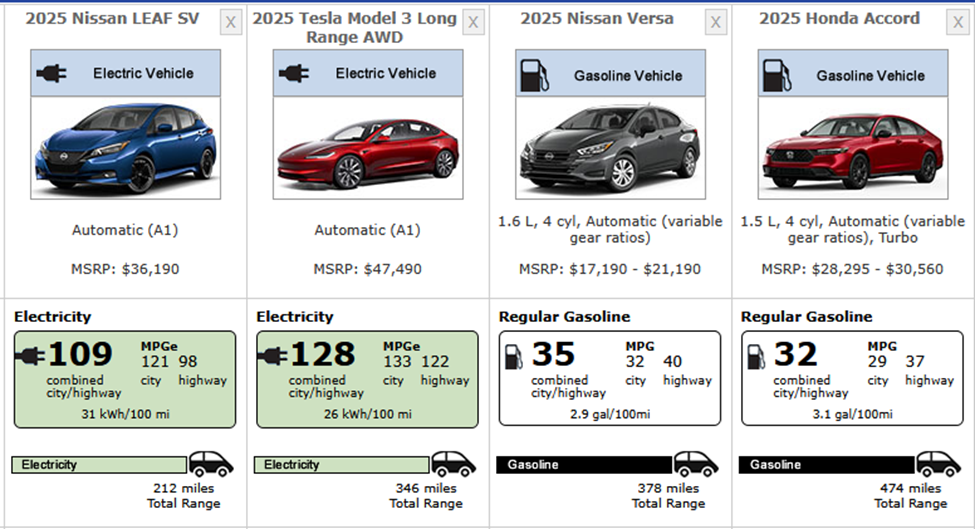The width and height of the screenshot is (975, 529).
Task: Select the gray Nissan Versa photo
Action: [x=610, y=150]
